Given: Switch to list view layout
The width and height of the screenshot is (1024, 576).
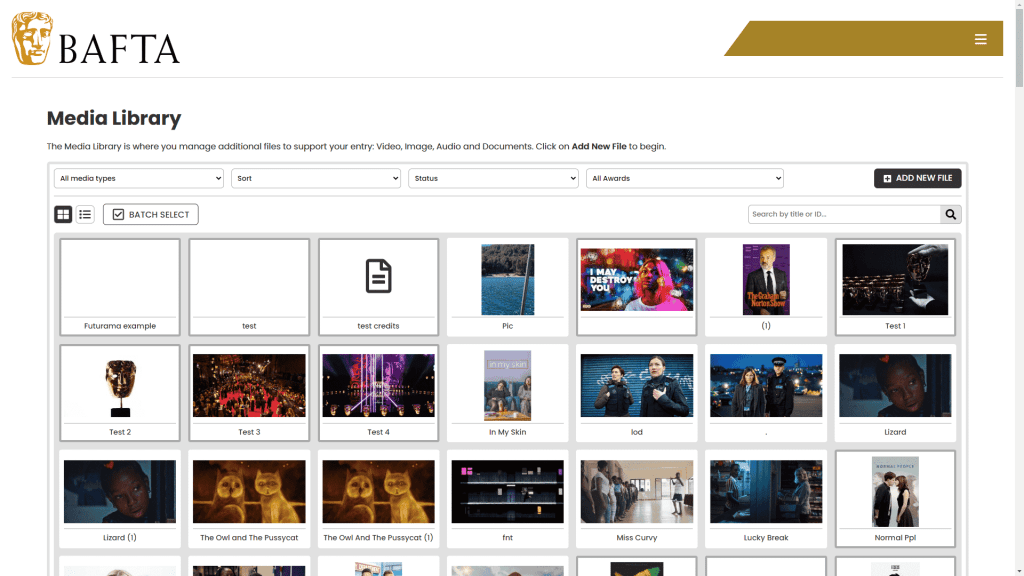Looking at the screenshot, I should [x=85, y=214].
